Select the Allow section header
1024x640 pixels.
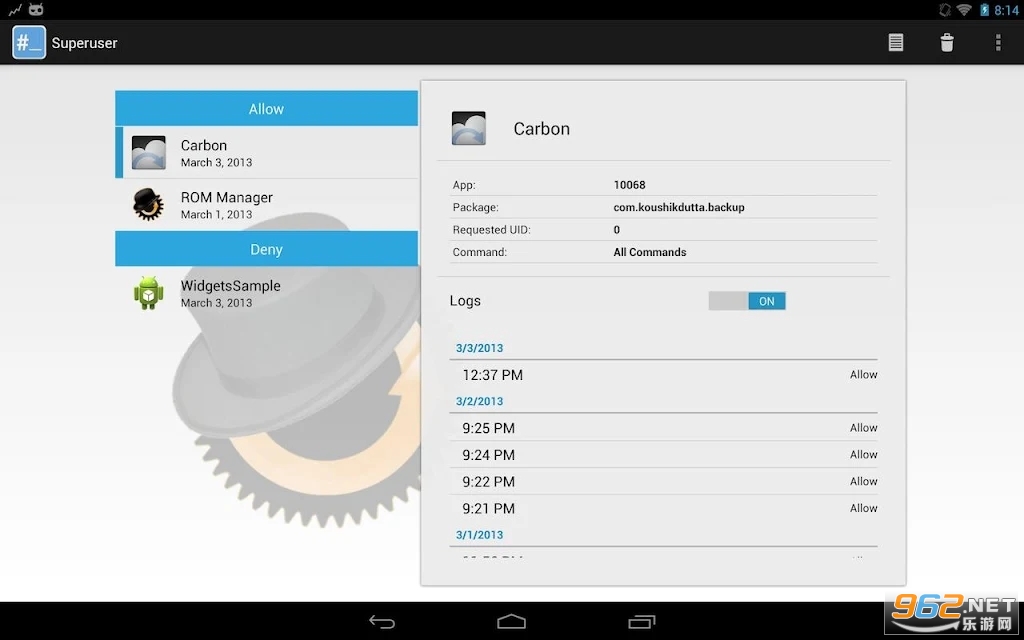point(266,108)
